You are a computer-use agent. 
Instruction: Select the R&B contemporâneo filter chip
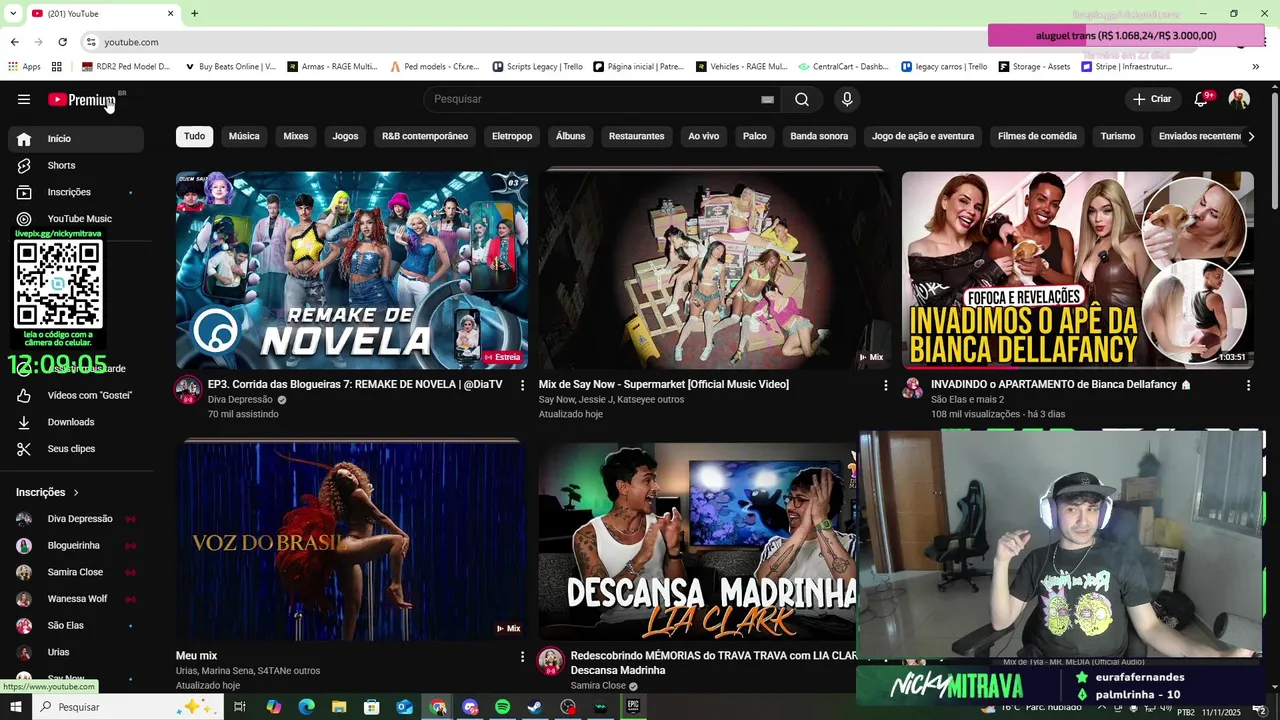425,136
